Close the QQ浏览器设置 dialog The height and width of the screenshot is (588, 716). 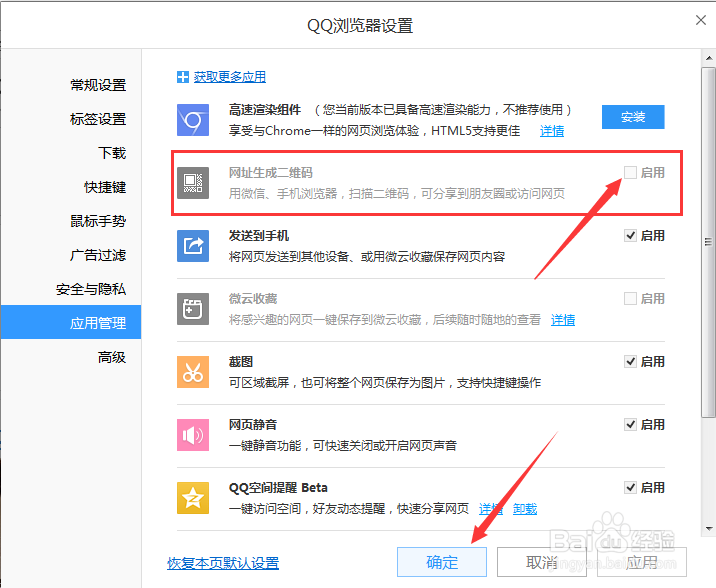click(701, 20)
